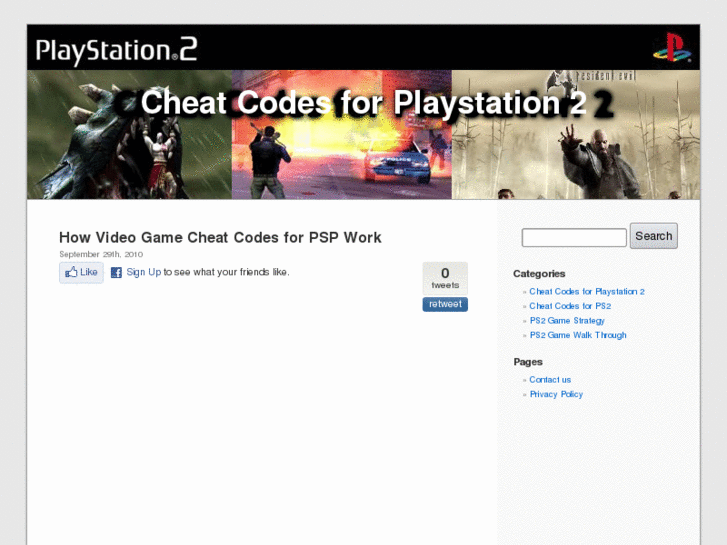Click the Facebook icon beside Sign Up

116,272
